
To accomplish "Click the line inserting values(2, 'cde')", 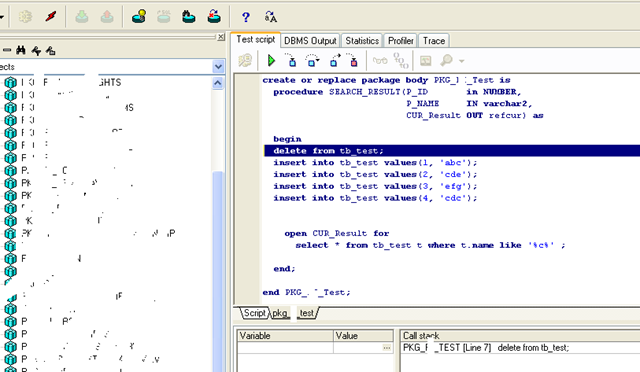I will tap(375, 174).
